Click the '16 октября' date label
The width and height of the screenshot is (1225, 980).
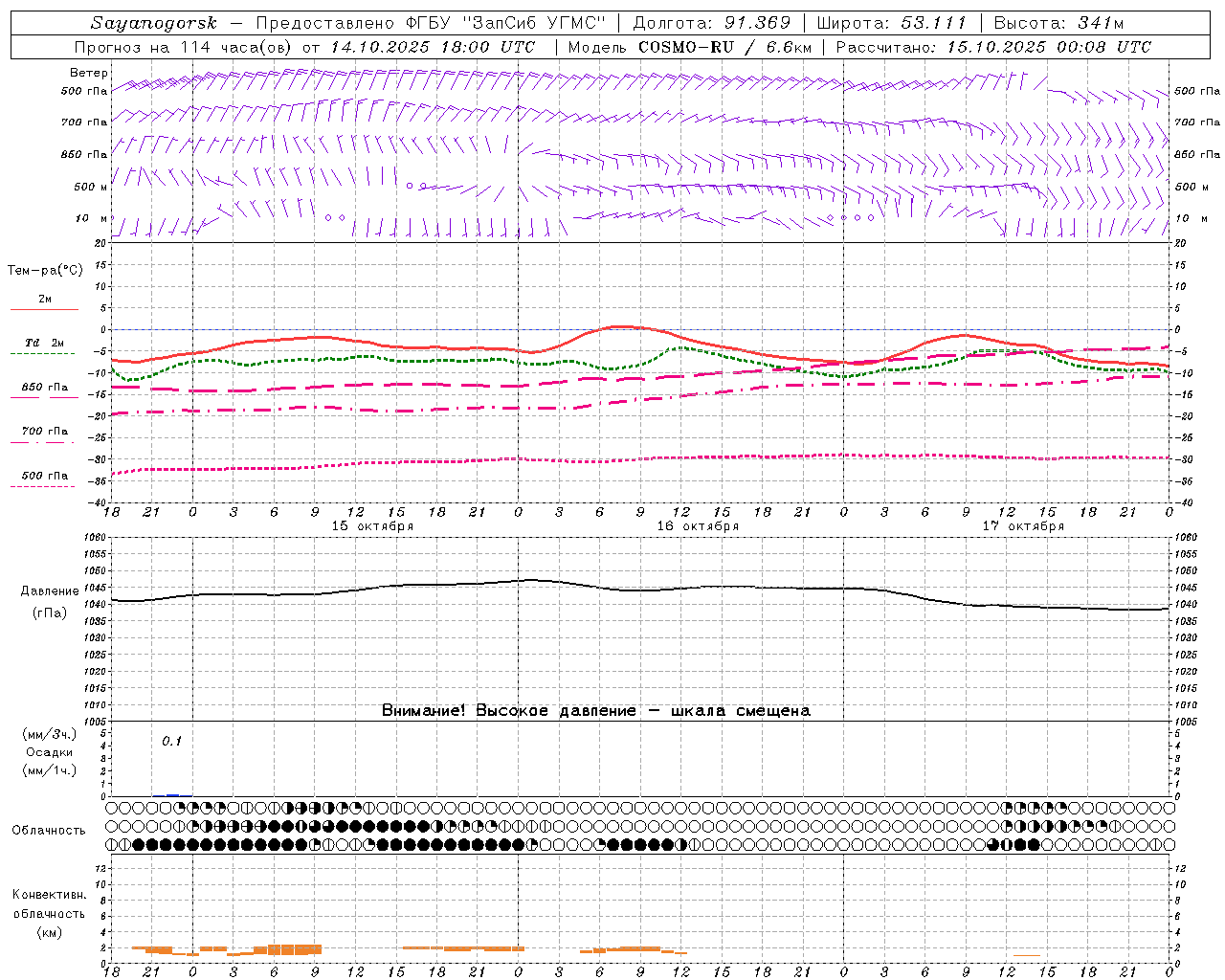coord(698,526)
